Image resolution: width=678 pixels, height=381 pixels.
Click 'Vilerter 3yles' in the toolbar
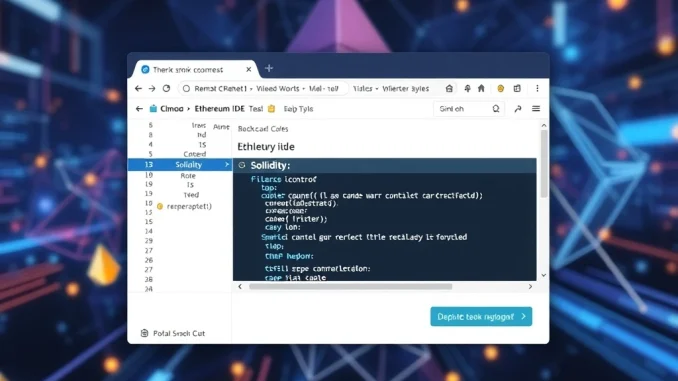click(x=406, y=89)
